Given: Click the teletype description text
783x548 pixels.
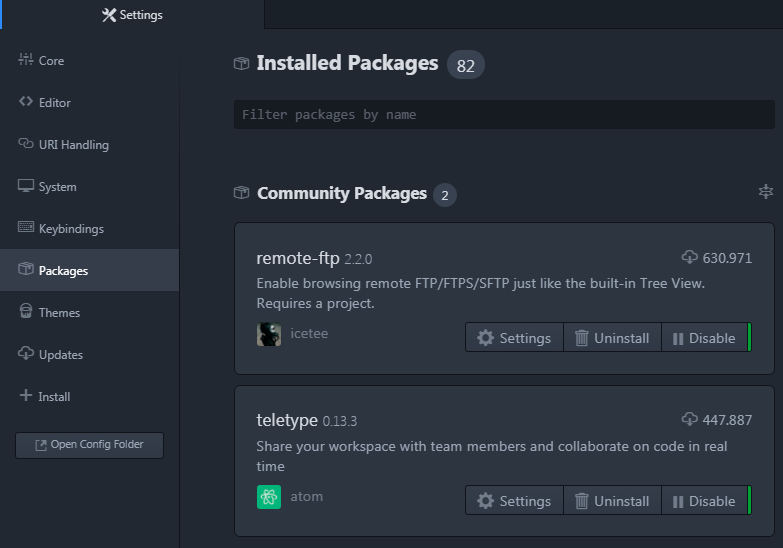Looking at the screenshot, I should click(x=492, y=456).
